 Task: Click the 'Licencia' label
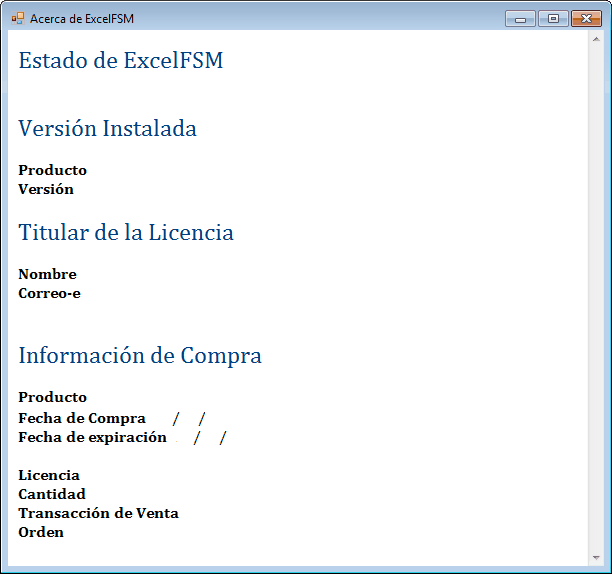click(x=49, y=475)
